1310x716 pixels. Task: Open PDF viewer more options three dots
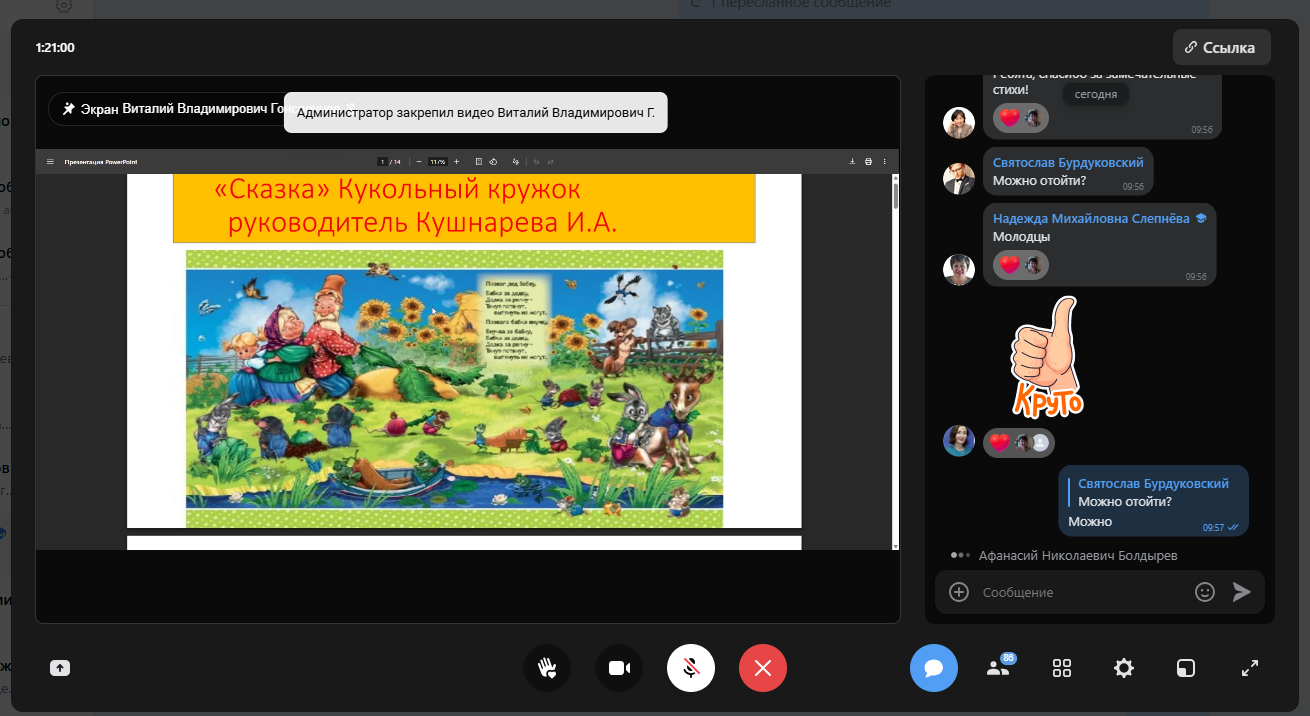coord(884,161)
